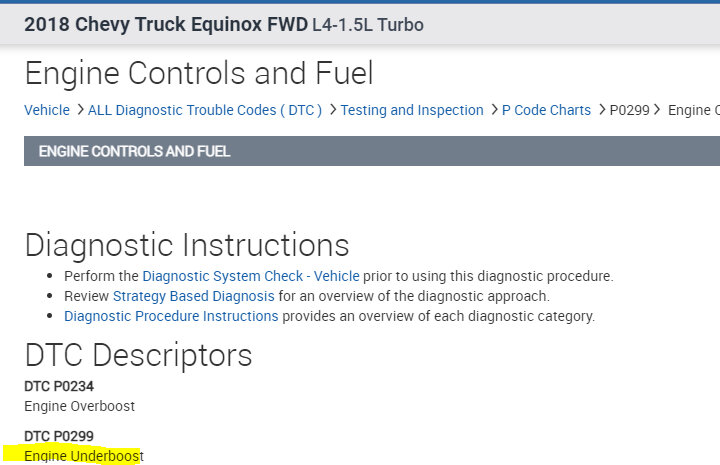Click the highlighted Engine Underboost text

[84, 456]
